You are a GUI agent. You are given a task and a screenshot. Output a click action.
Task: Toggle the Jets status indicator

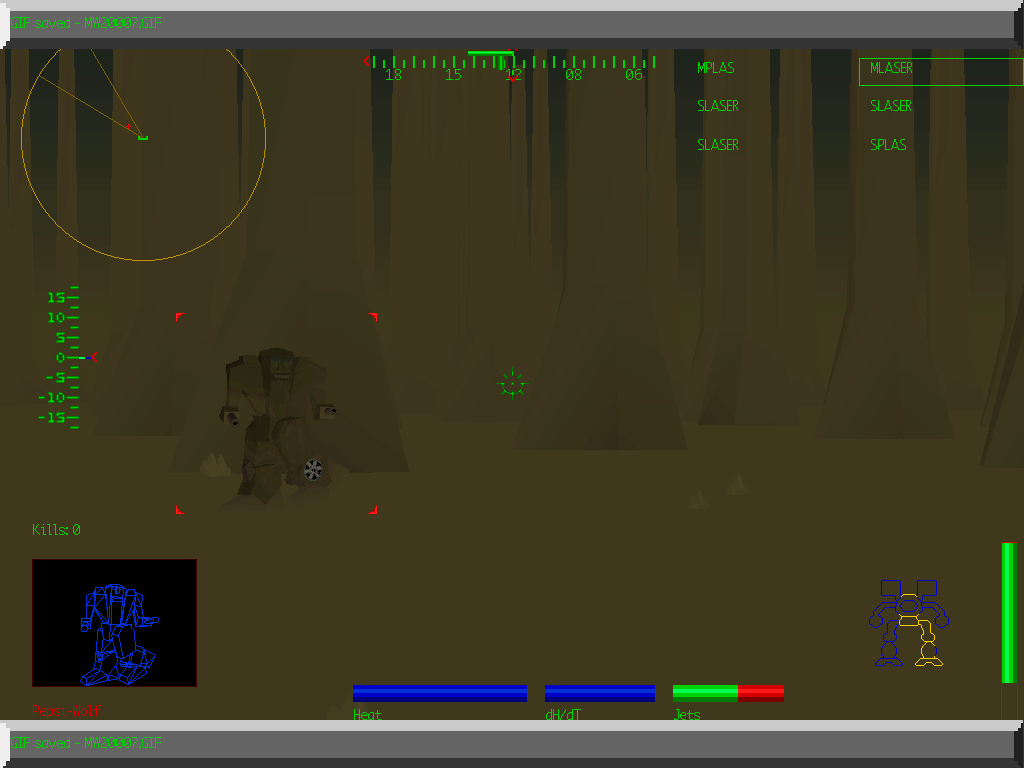click(x=728, y=692)
